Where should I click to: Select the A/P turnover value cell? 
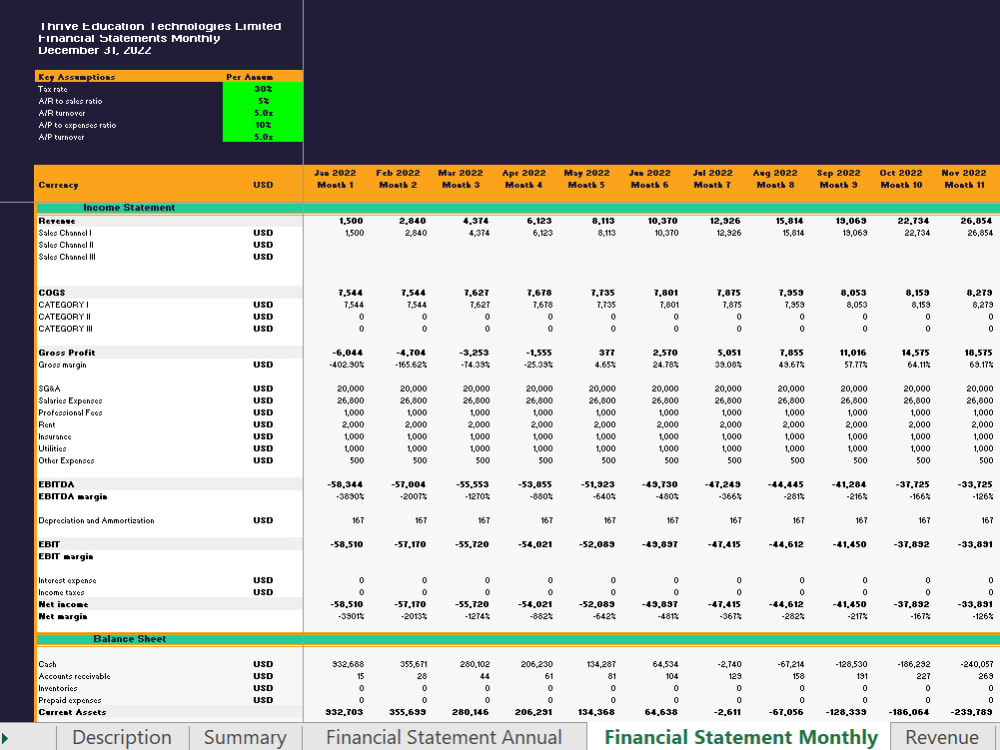[x=263, y=137]
